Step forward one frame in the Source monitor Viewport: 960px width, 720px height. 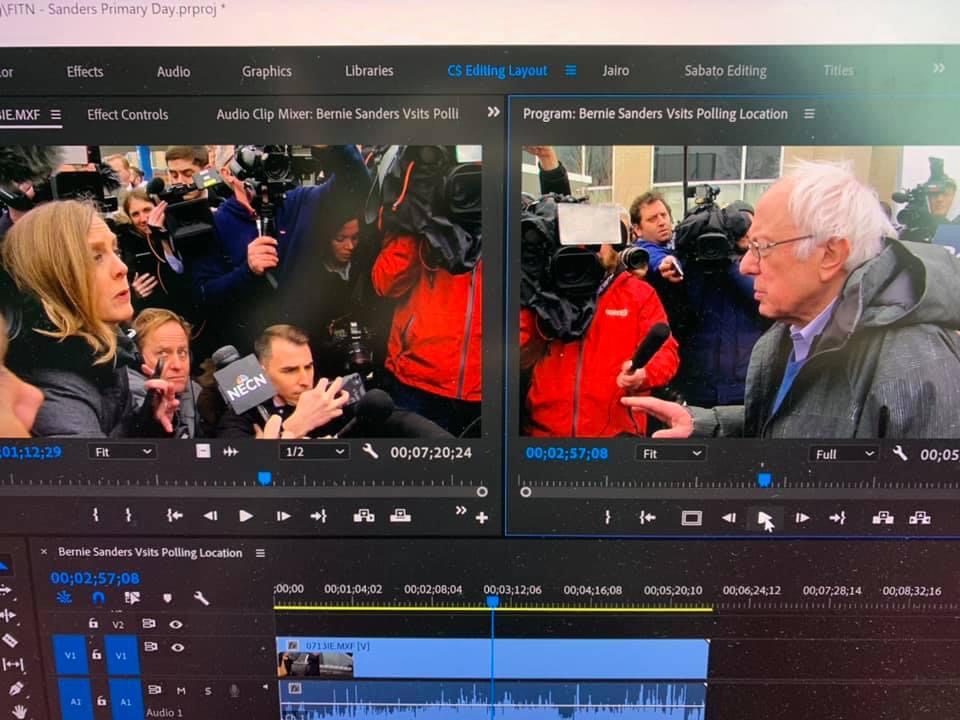click(x=283, y=516)
